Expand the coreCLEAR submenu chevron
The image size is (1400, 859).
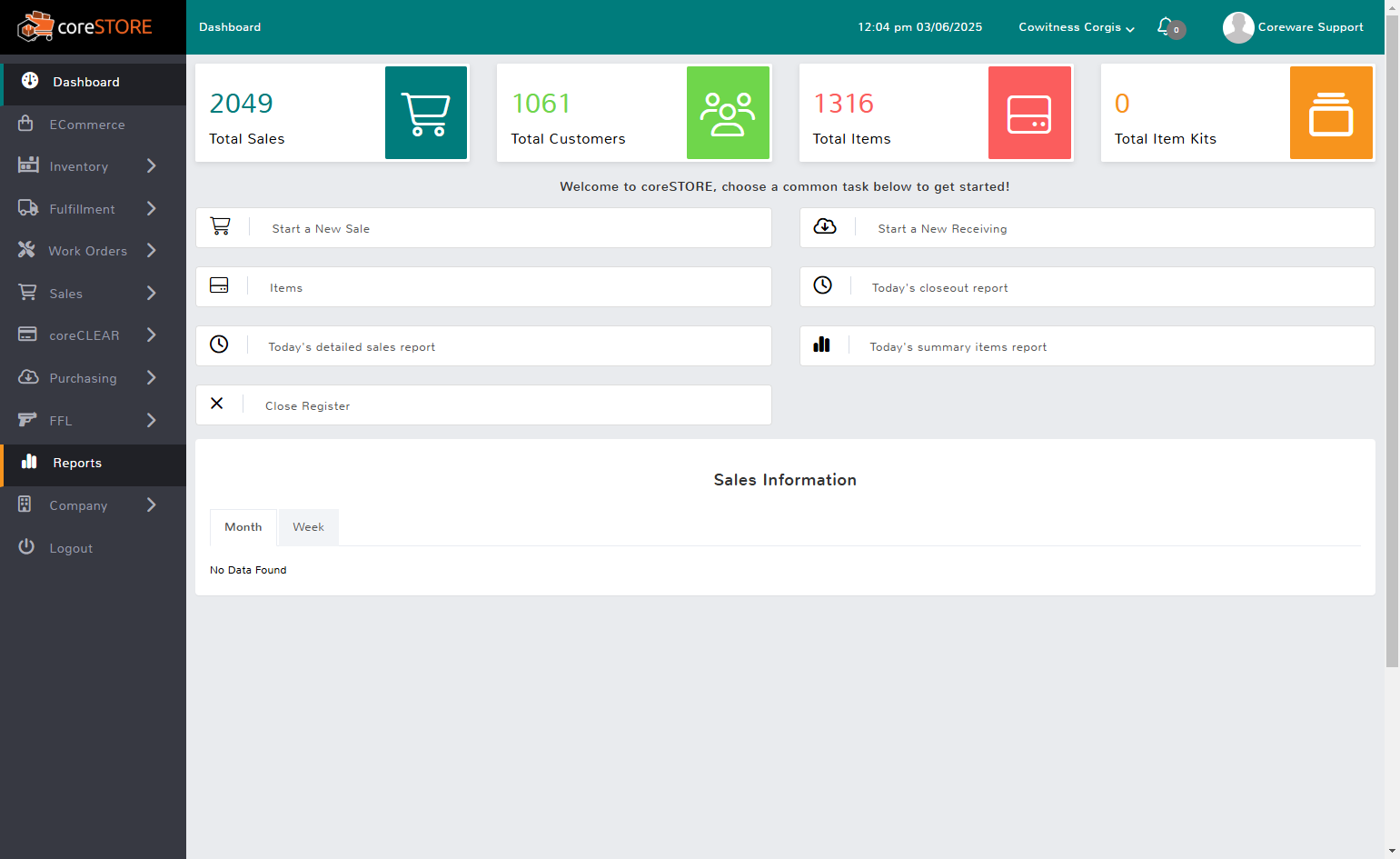[x=152, y=335]
